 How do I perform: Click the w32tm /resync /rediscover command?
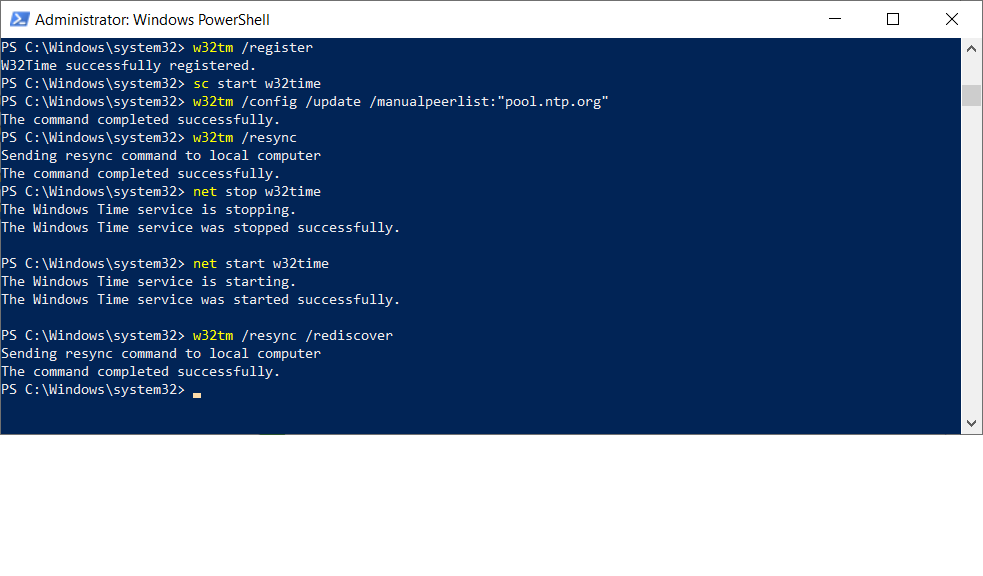[x=293, y=335]
